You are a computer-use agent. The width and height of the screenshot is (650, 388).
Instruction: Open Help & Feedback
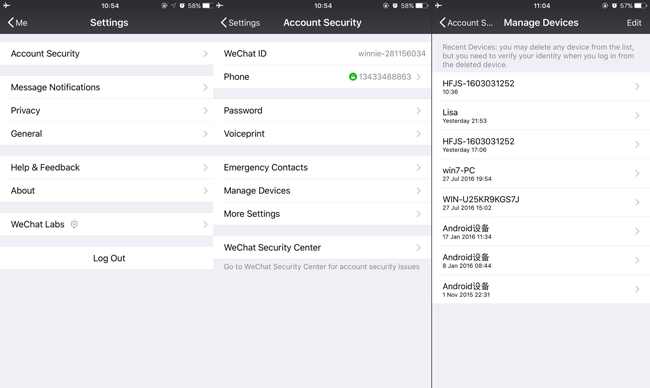[x=107, y=167]
